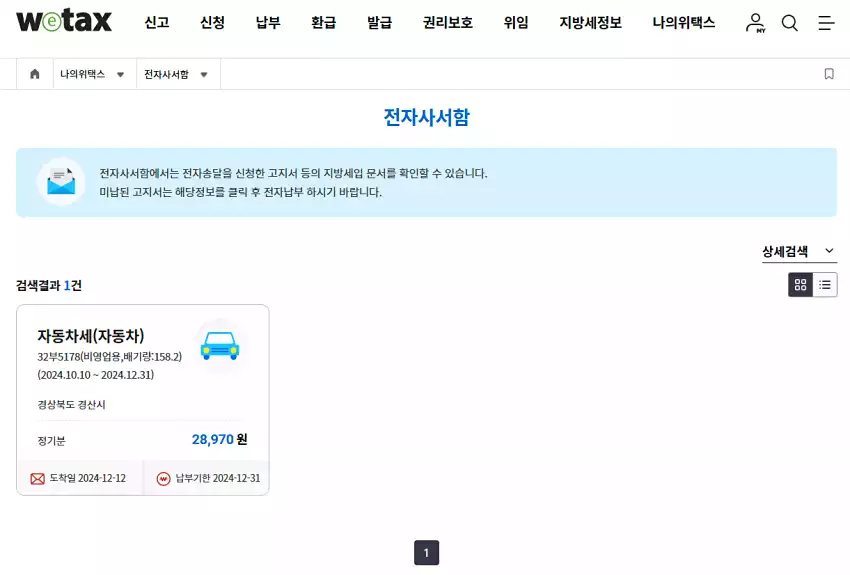Click the period (2024.10.10 ~ 2024.12.31)
This screenshot has height=575, width=850.
(95, 375)
